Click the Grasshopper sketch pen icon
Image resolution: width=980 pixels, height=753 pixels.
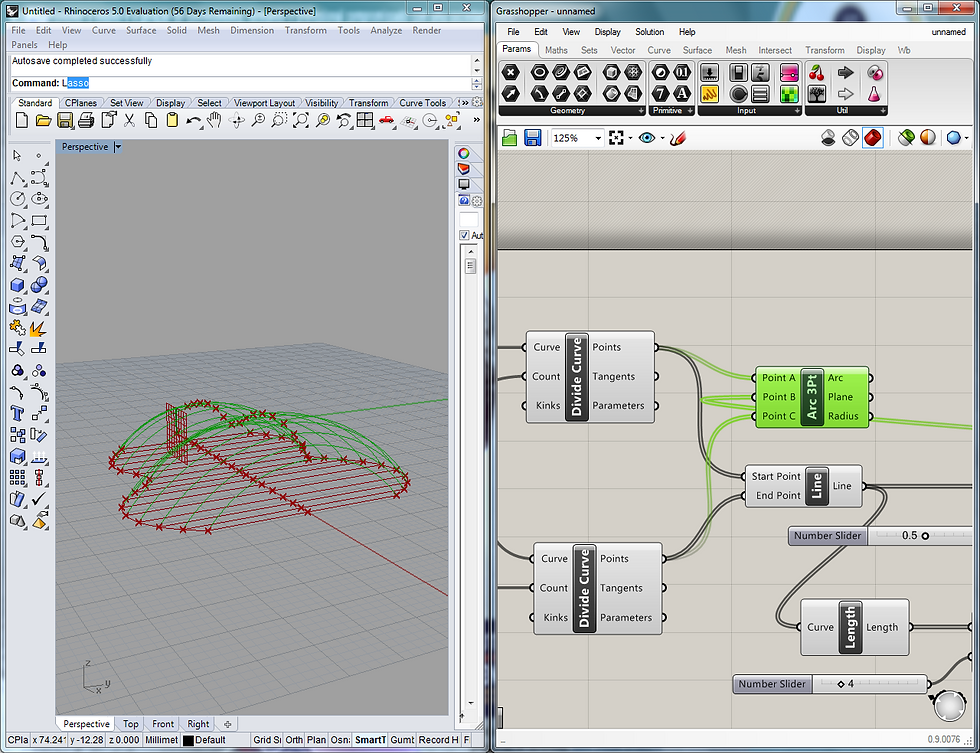[x=678, y=138]
